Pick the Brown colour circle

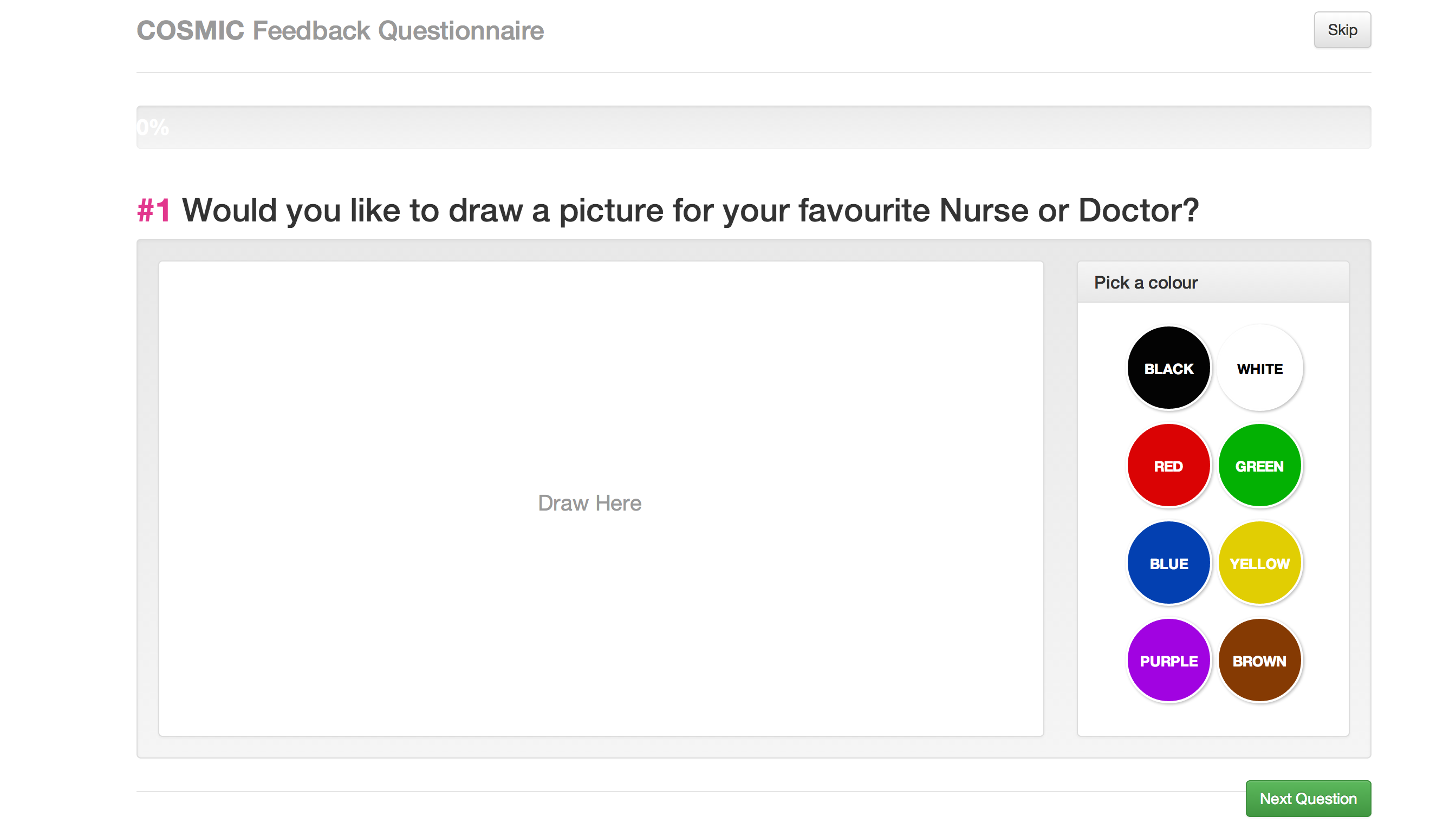pyautogui.click(x=1259, y=661)
